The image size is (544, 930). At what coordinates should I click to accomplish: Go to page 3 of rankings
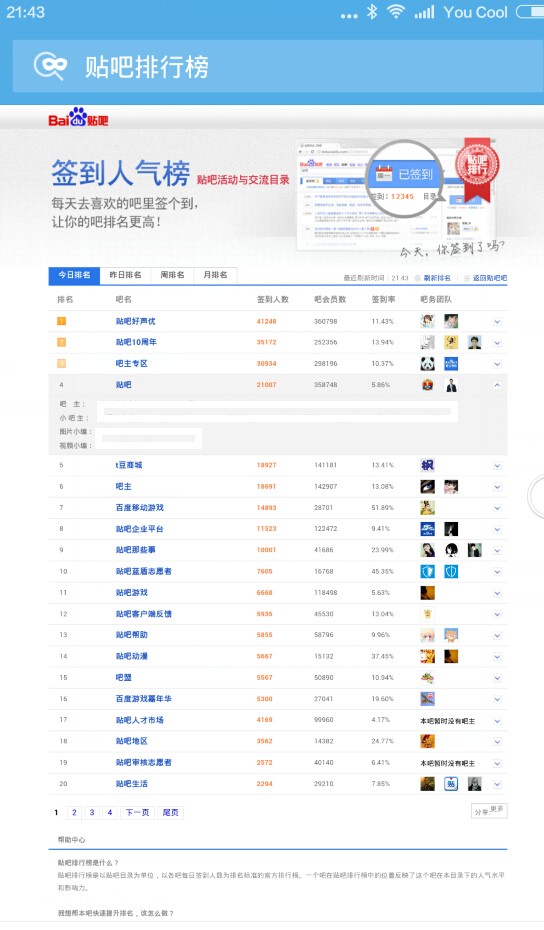[x=92, y=813]
